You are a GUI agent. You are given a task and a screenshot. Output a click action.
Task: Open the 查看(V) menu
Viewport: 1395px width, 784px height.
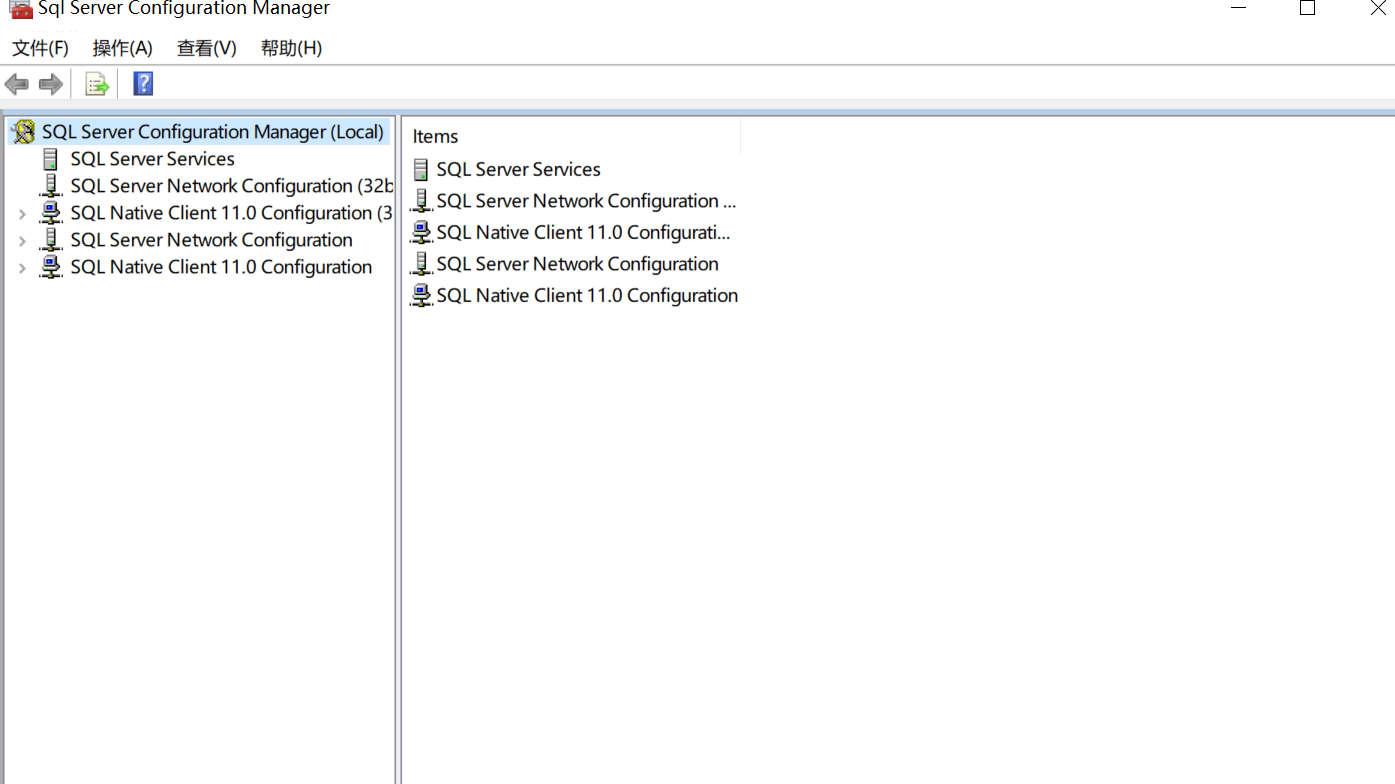pyautogui.click(x=206, y=47)
